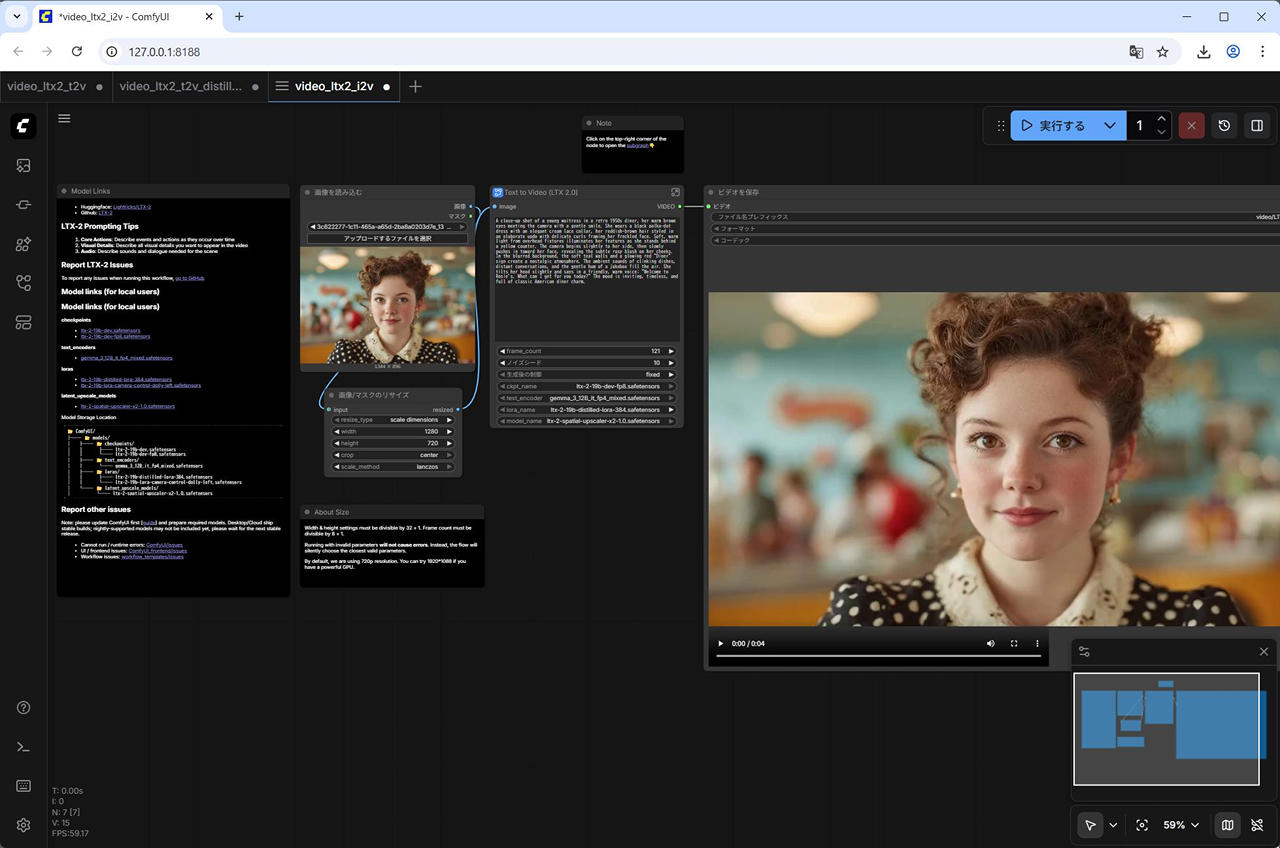The height and width of the screenshot is (848, 1280).
Task: Switch to the video_ltx2_t2v tab
Action: coord(46,86)
